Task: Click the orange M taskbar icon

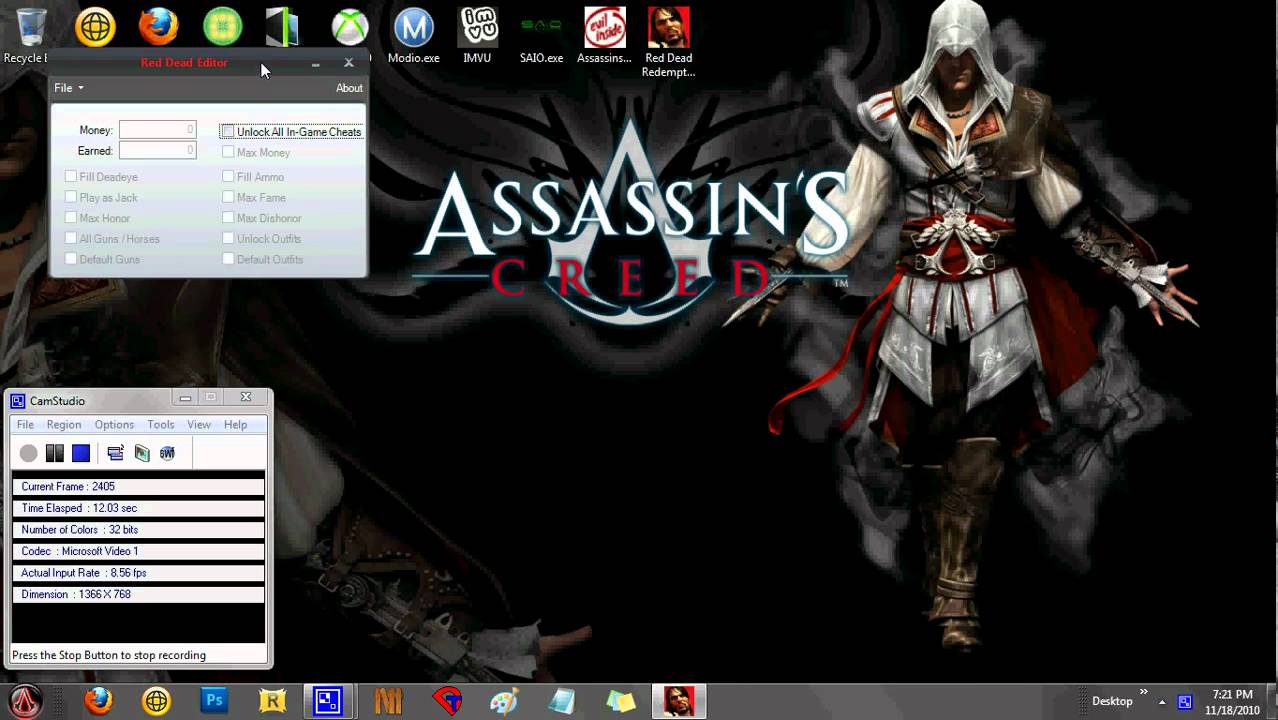Action: click(388, 701)
